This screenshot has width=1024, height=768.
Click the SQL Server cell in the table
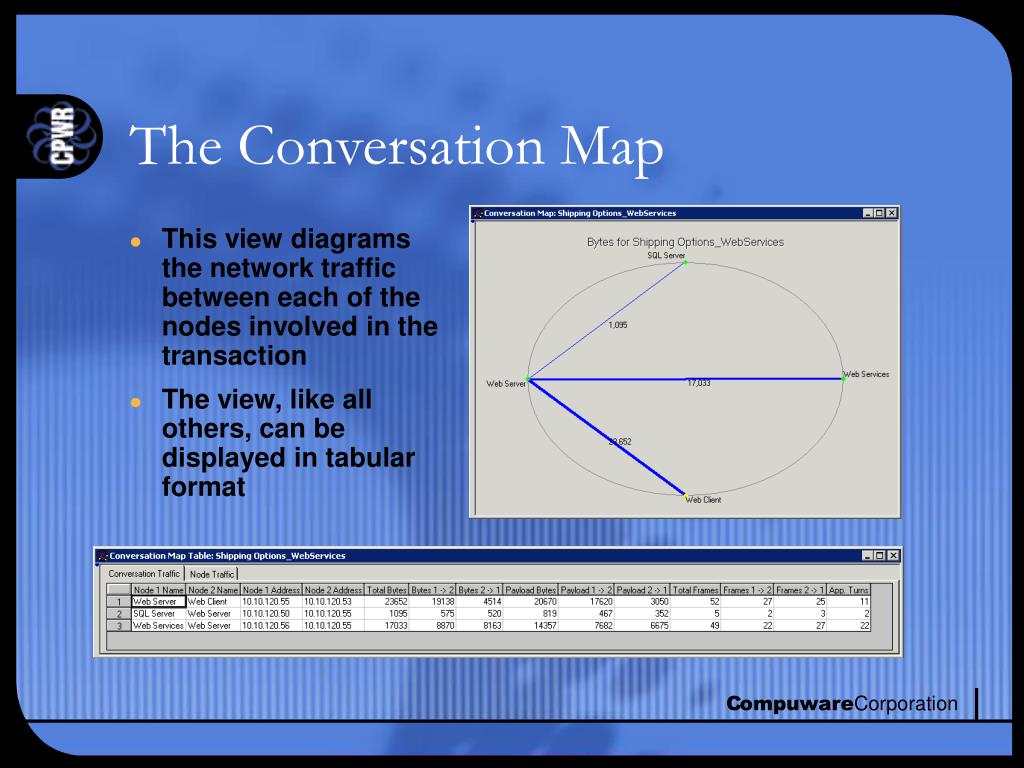tap(159, 613)
